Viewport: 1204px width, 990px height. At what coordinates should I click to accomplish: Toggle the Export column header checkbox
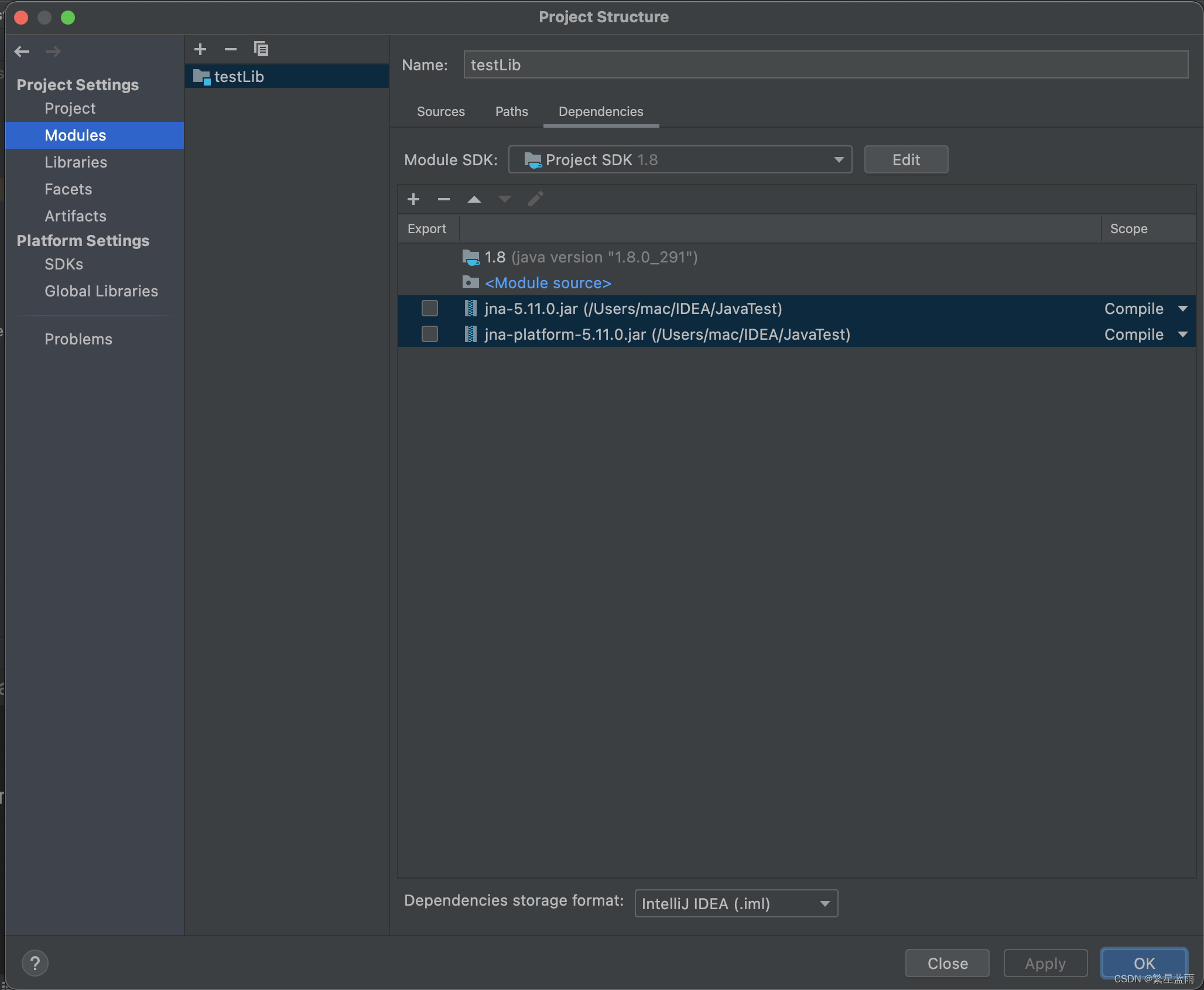pos(428,228)
